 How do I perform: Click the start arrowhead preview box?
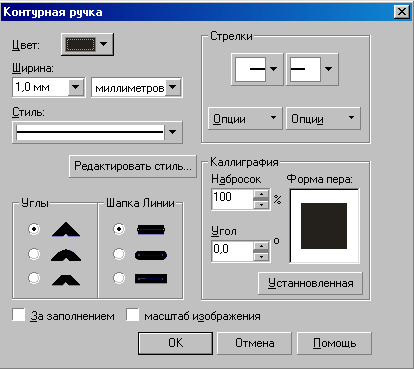click(x=250, y=69)
